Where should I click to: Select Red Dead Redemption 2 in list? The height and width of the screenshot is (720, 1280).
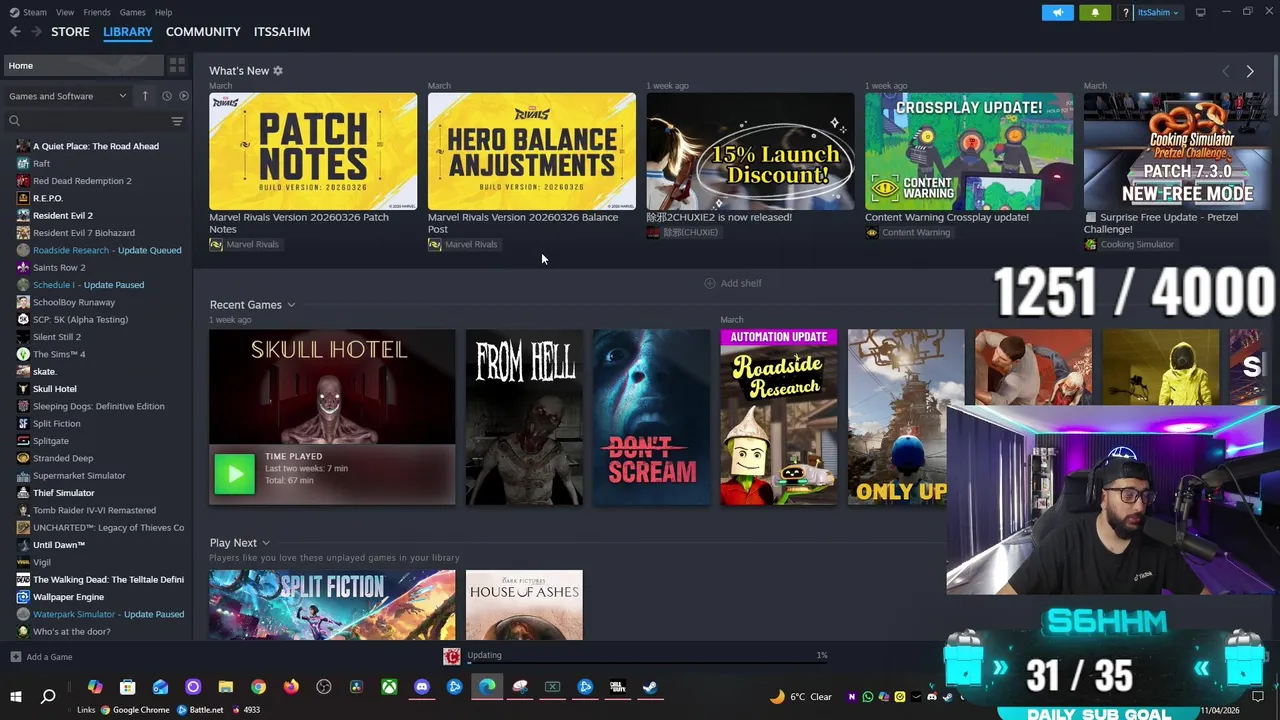[82, 181]
